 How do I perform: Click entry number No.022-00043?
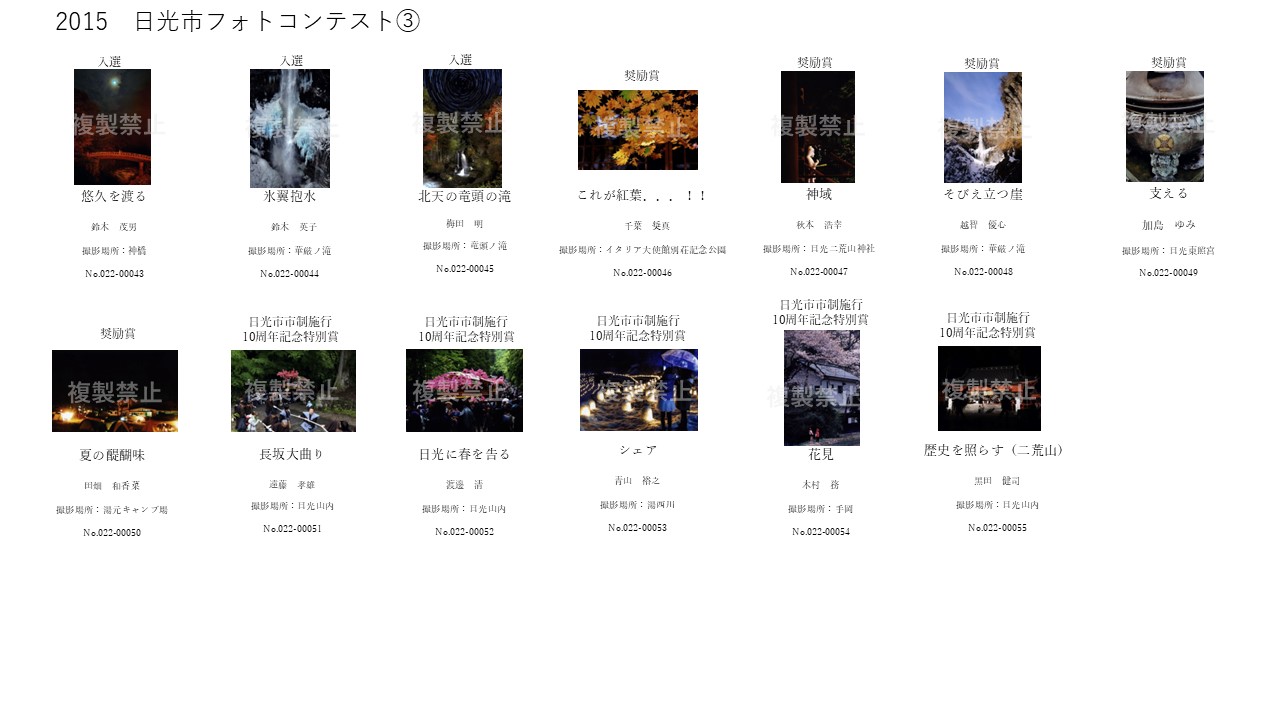point(112,274)
